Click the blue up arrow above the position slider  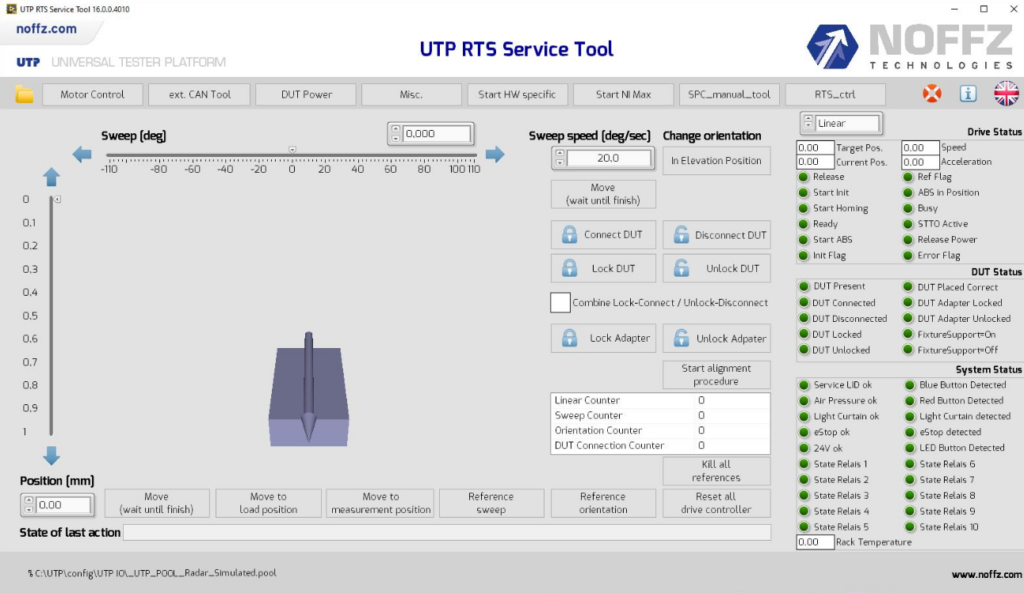point(50,177)
